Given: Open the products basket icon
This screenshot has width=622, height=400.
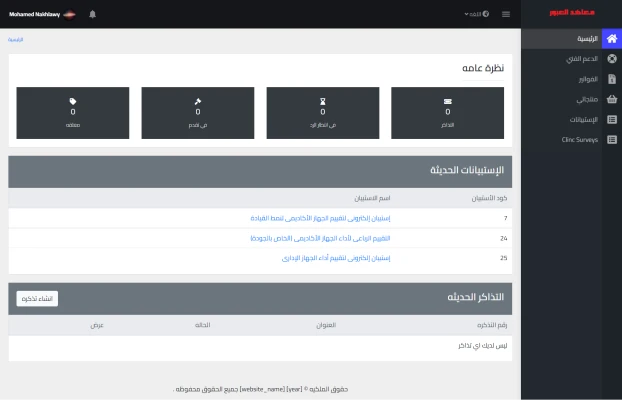Looking at the screenshot, I should coord(611,99).
